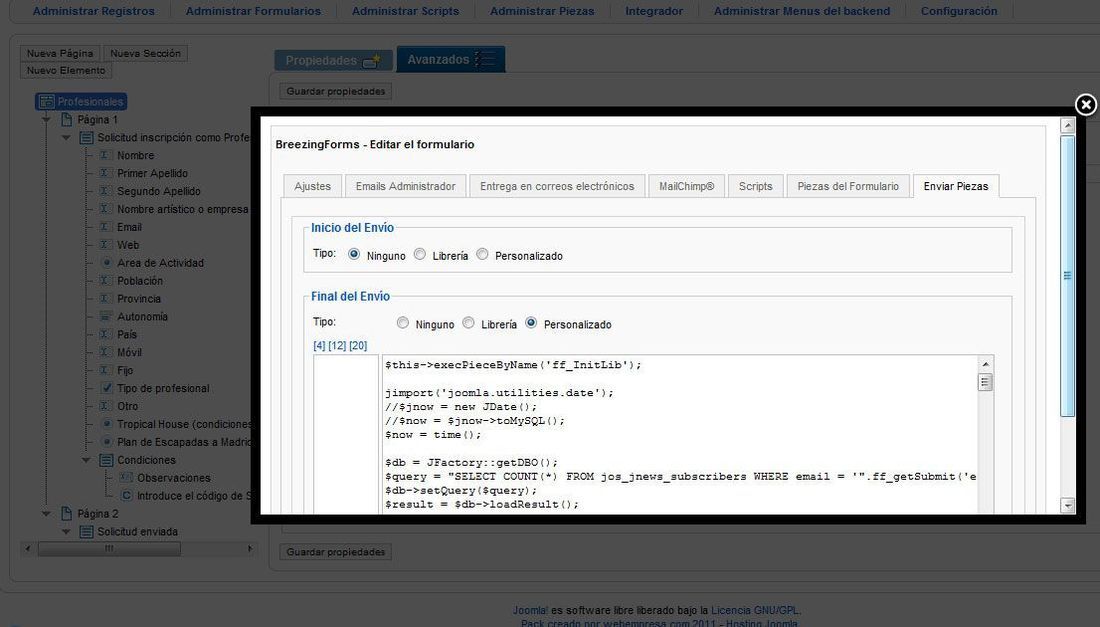Open the Emails Administrador tab
The image size is (1100, 627).
point(405,186)
